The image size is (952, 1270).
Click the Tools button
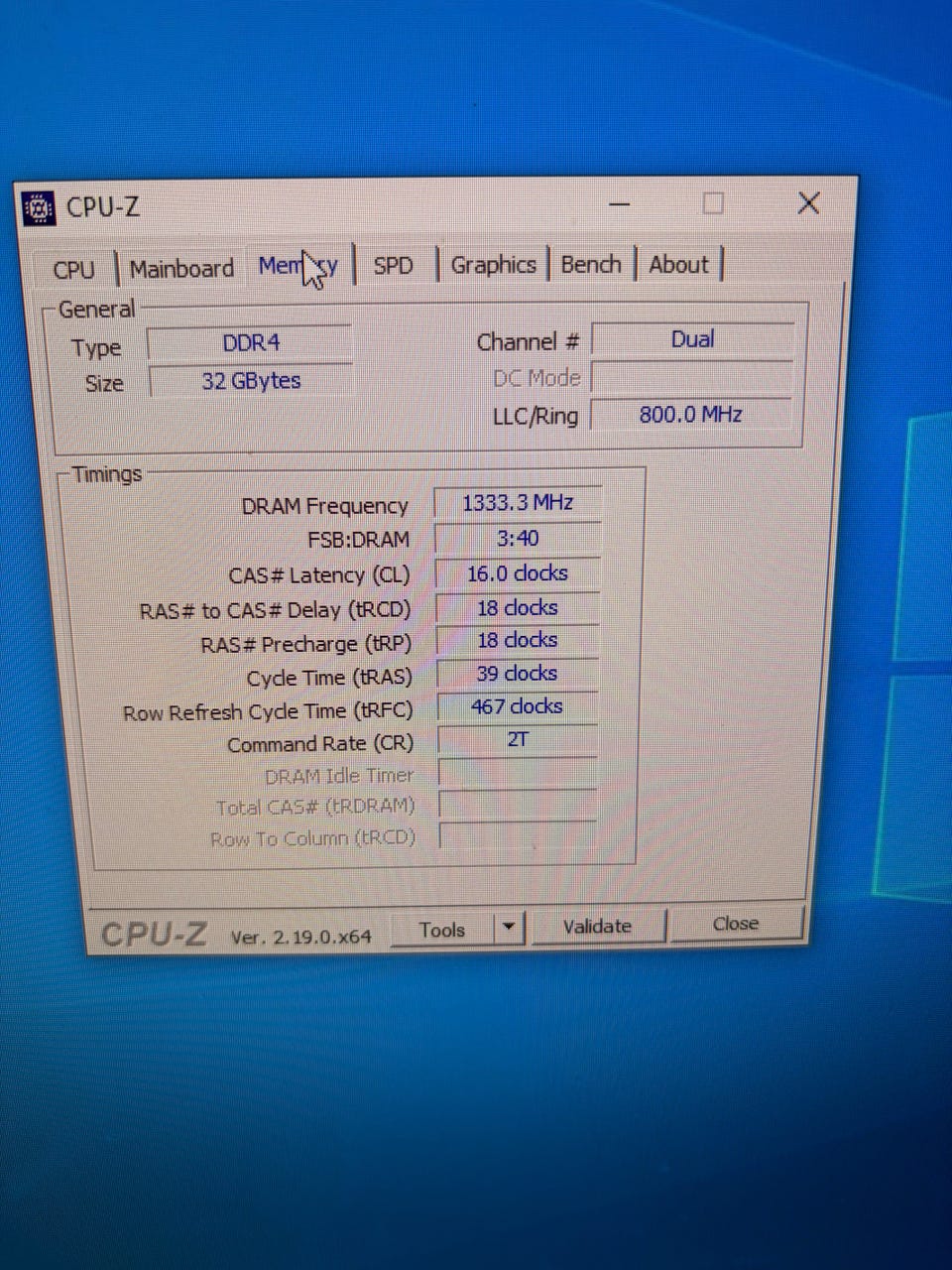click(442, 930)
